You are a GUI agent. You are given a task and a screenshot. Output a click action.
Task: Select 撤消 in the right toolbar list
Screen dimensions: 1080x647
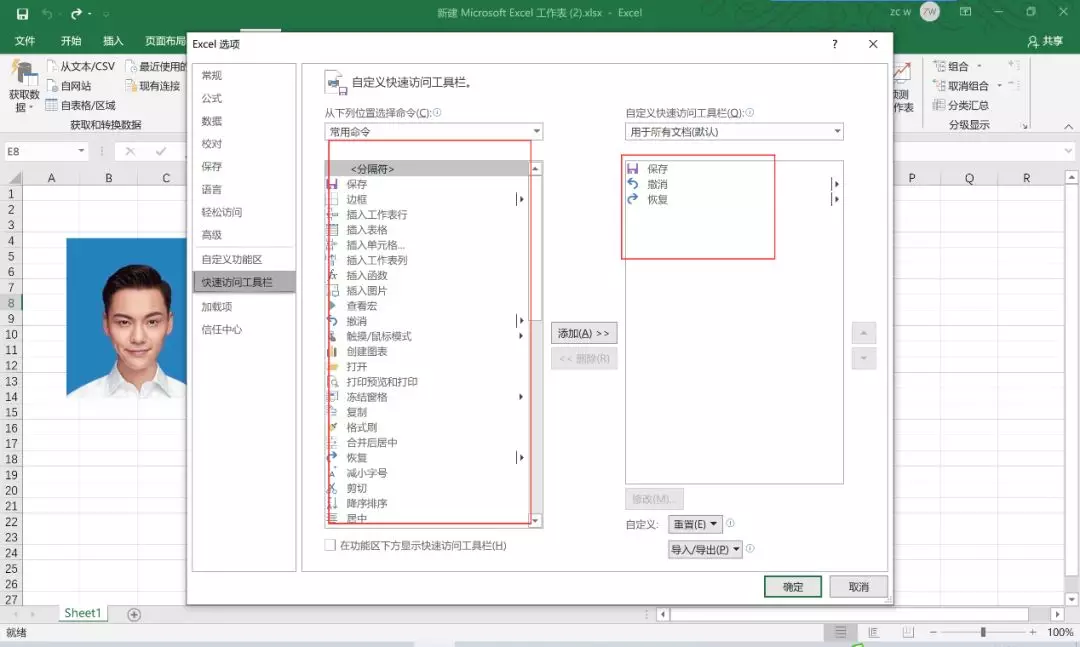coord(734,184)
